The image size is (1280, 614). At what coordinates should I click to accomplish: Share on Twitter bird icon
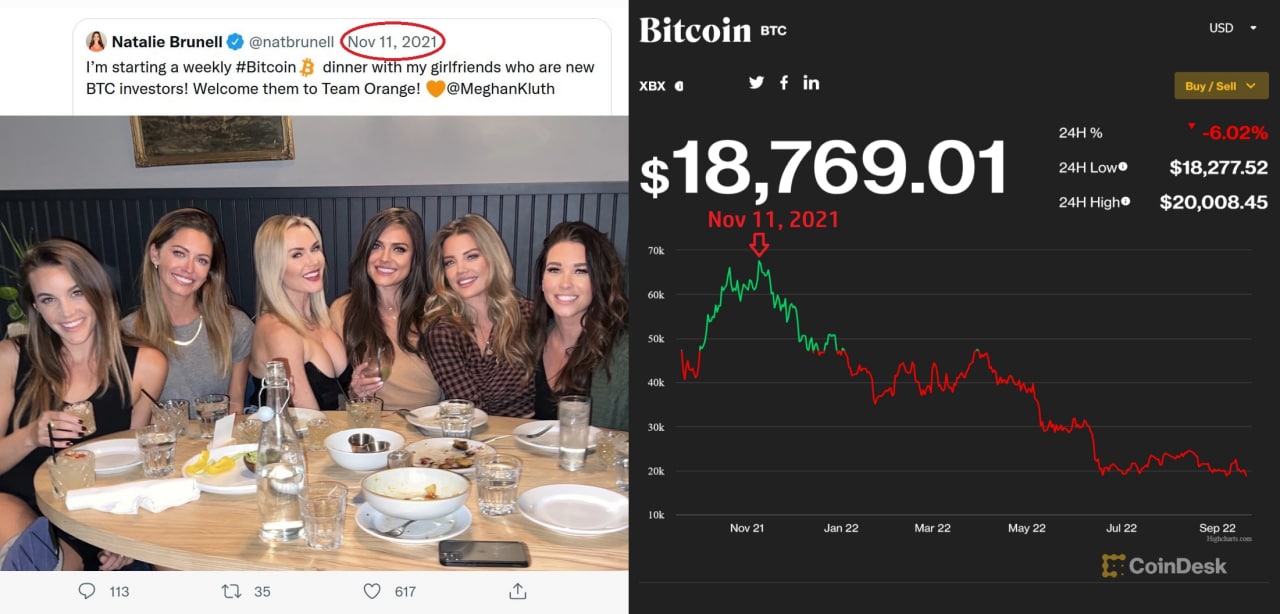[x=756, y=83]
